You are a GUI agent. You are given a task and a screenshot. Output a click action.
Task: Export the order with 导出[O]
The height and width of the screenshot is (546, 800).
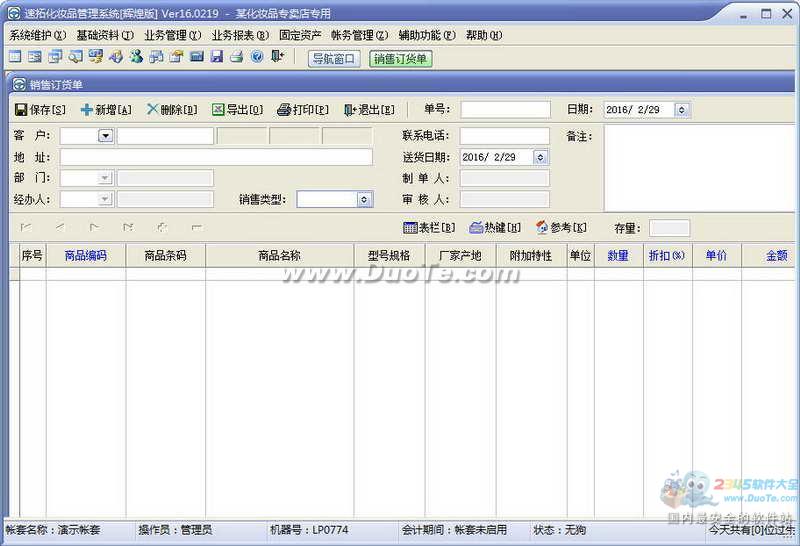(238, 110)
